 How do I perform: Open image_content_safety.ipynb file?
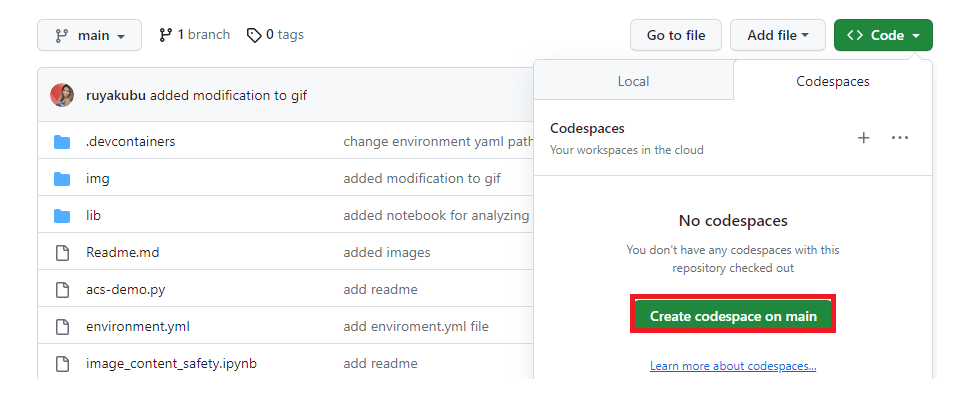pyautogui.click(x=171, y=363)
